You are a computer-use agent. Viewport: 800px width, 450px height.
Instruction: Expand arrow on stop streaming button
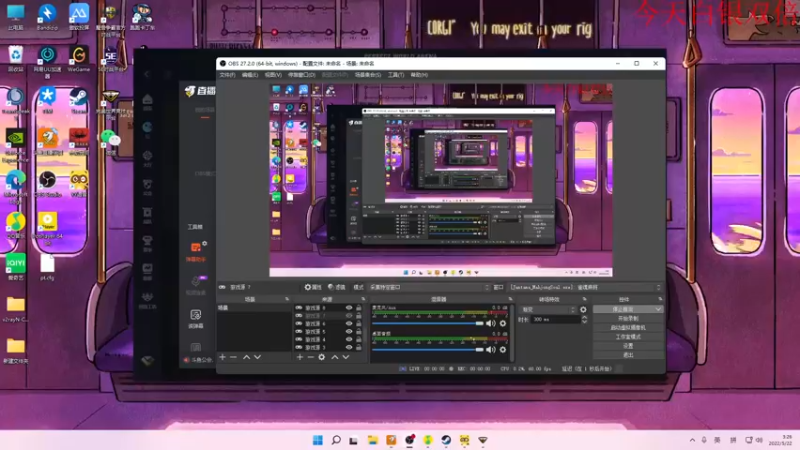tap(658, 309)
